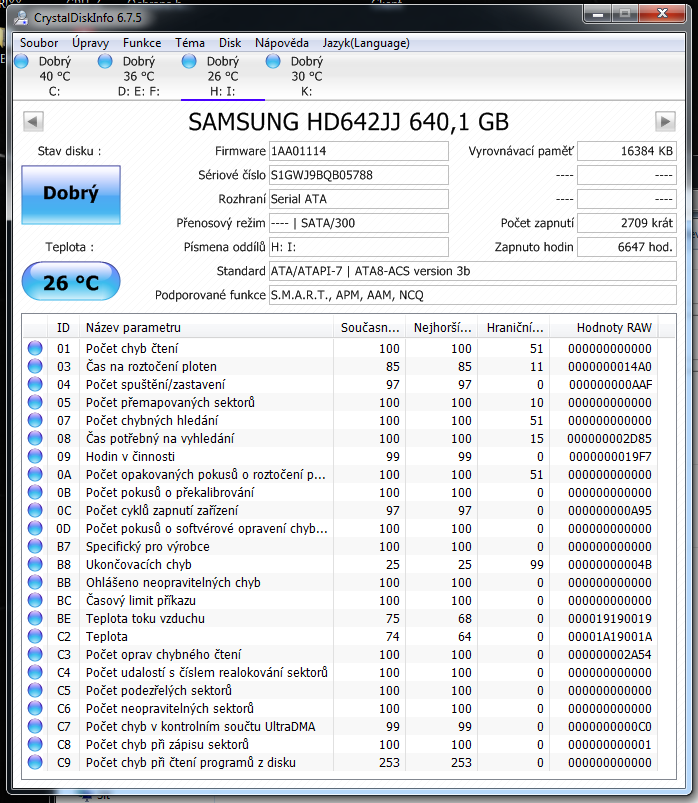Open the Jazyk(Language) menu
Screen dimensions: 698x803
pos(366,43)
